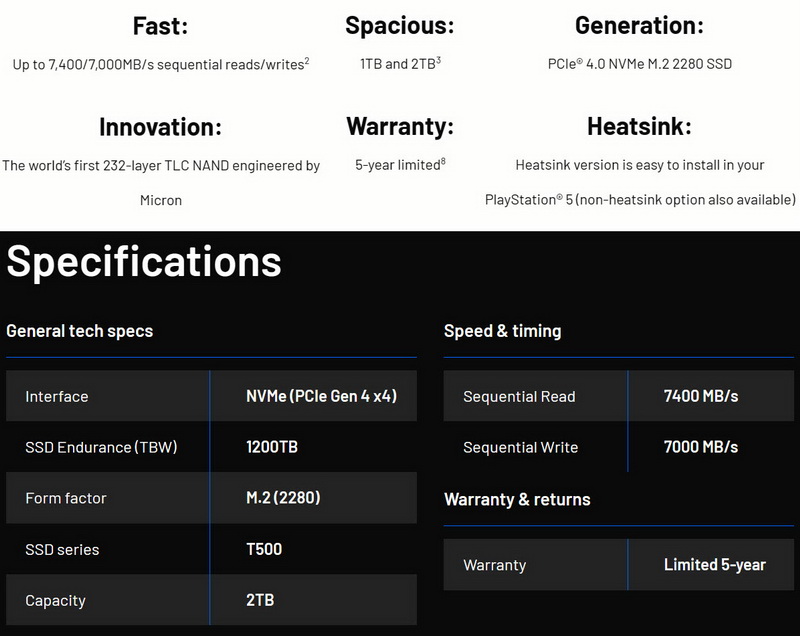
Task: Click the large "Specifications" title
Action: coord(144,261)
